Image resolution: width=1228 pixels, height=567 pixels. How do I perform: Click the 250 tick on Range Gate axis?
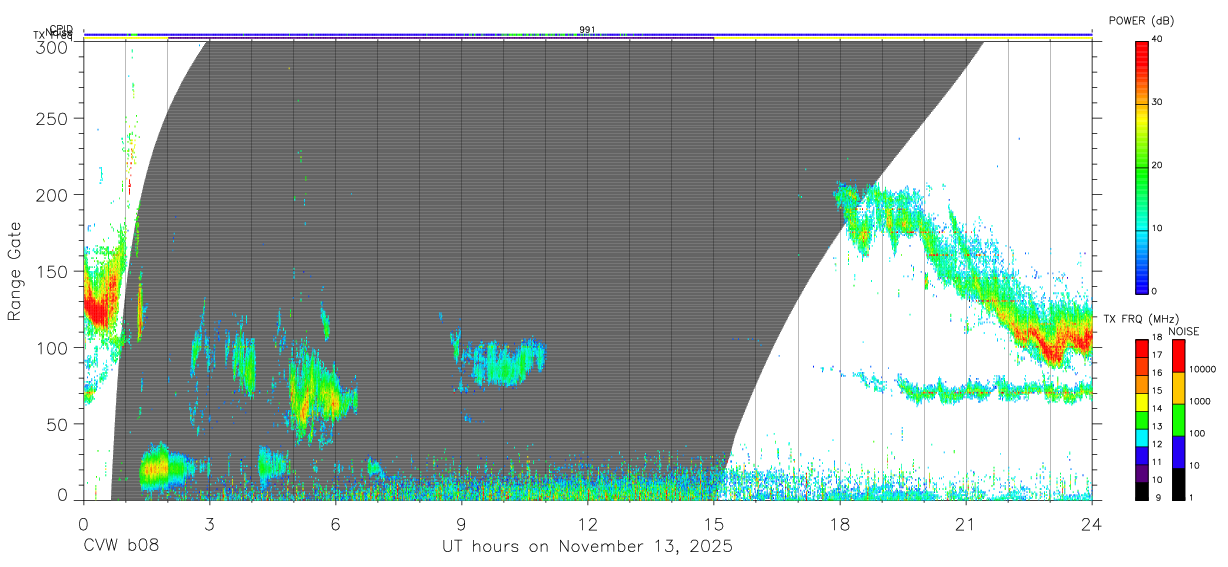coord(52,118)
